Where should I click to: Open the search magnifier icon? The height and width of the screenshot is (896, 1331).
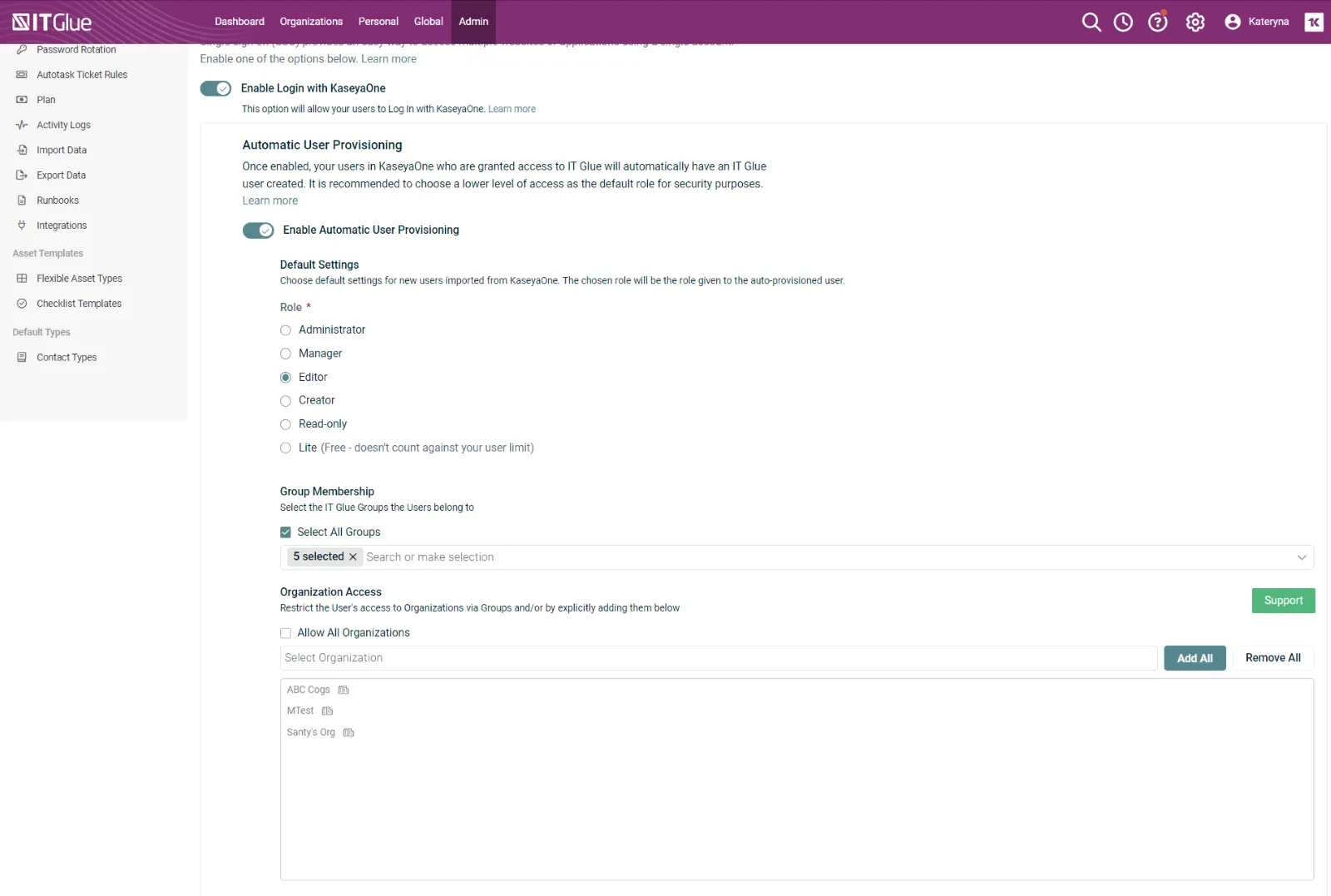tap(1091, 22)
